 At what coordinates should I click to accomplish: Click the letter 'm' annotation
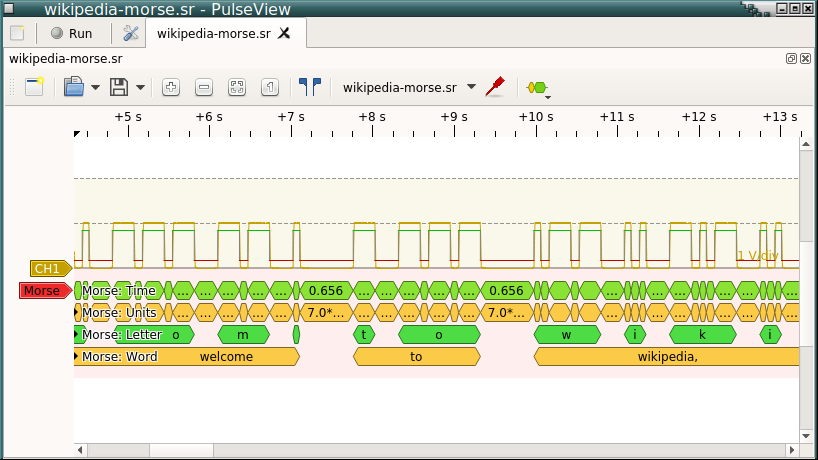[243, 334]
